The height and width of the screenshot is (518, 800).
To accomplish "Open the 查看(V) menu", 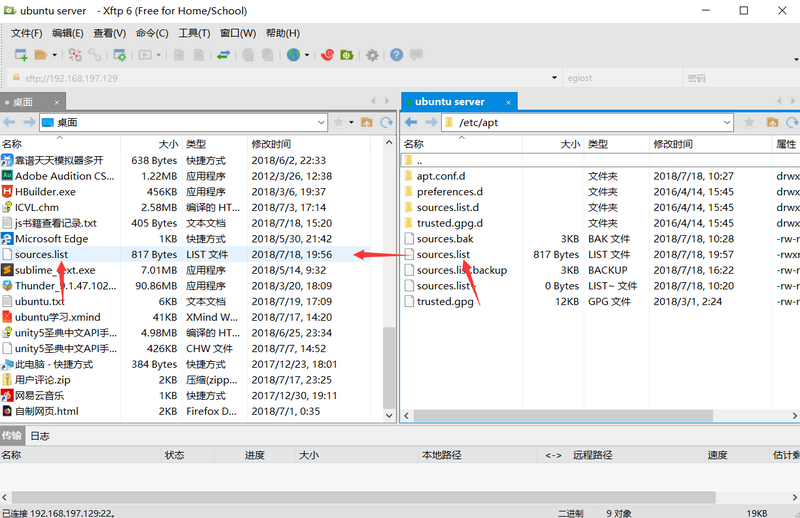I will (x=110, y=33).
